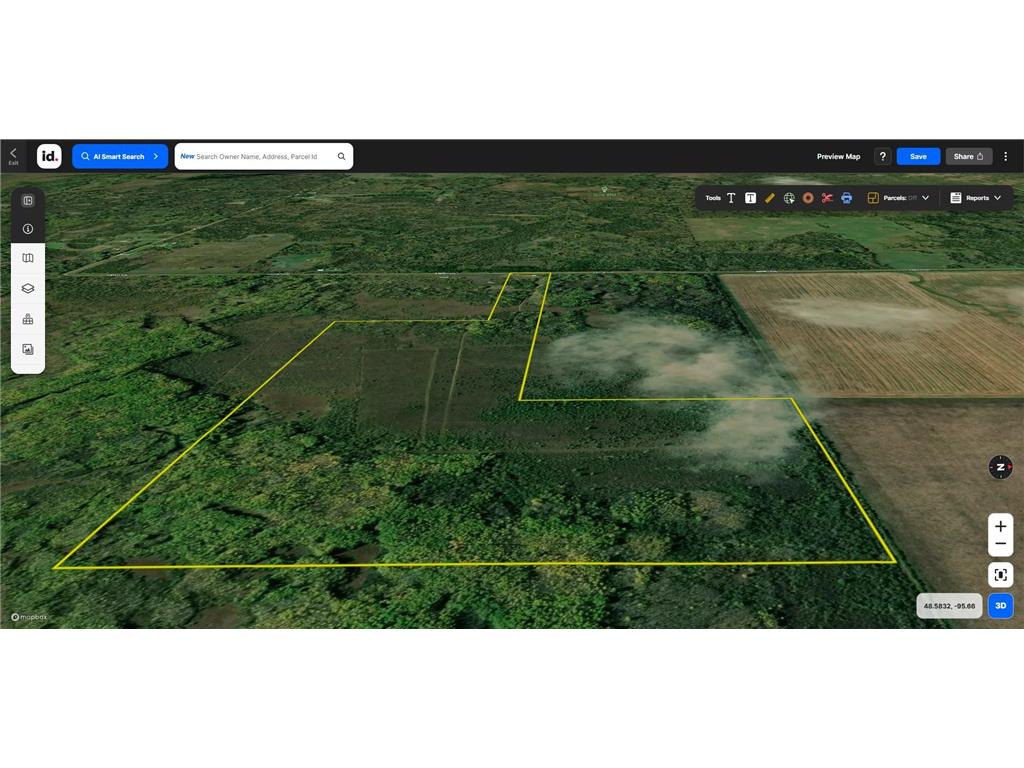
Task: Click the Parcels grid icon
Action: click(x=873, y=198)
